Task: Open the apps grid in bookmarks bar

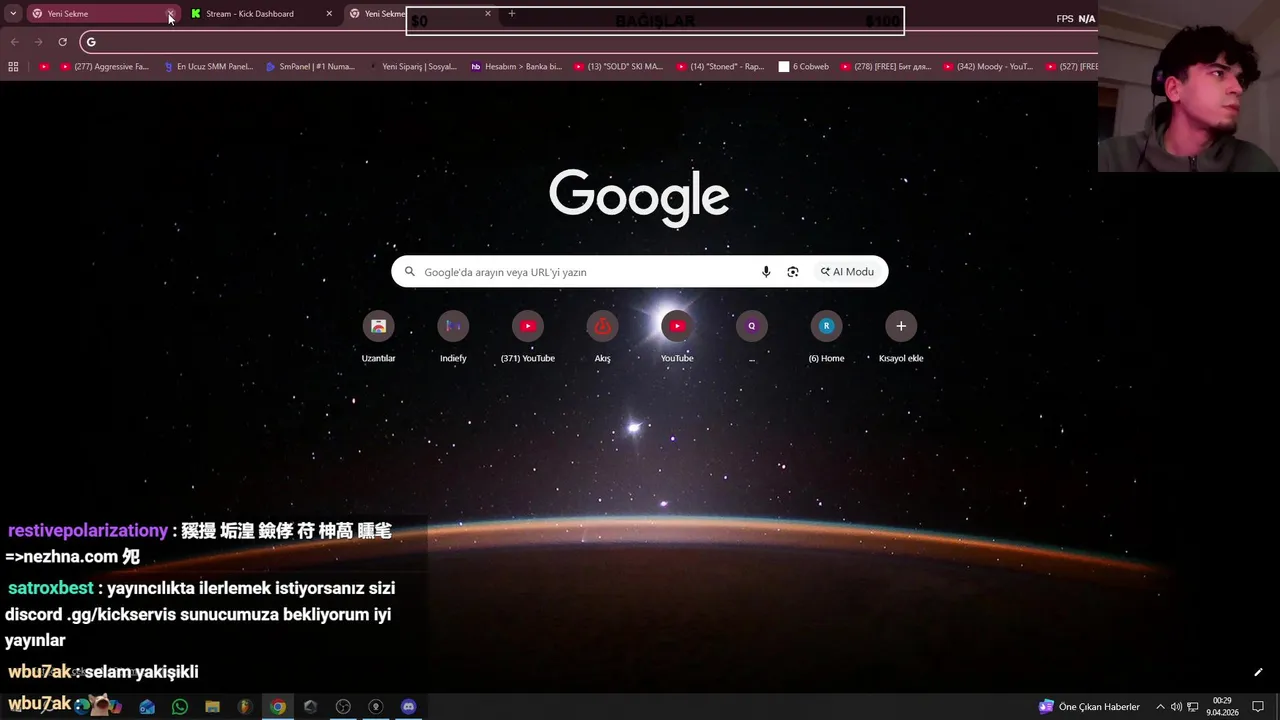Action: pyautogui.click(x=13, y=67)
